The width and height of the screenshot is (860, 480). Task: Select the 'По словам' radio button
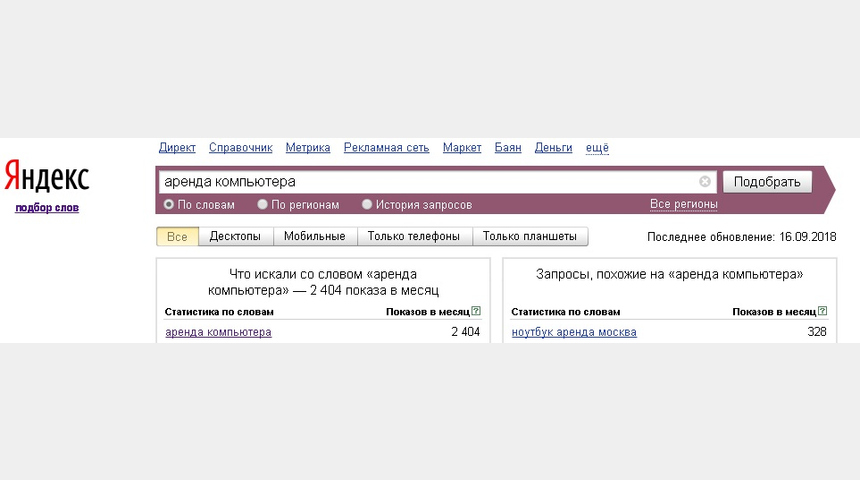tap(169, 205)
